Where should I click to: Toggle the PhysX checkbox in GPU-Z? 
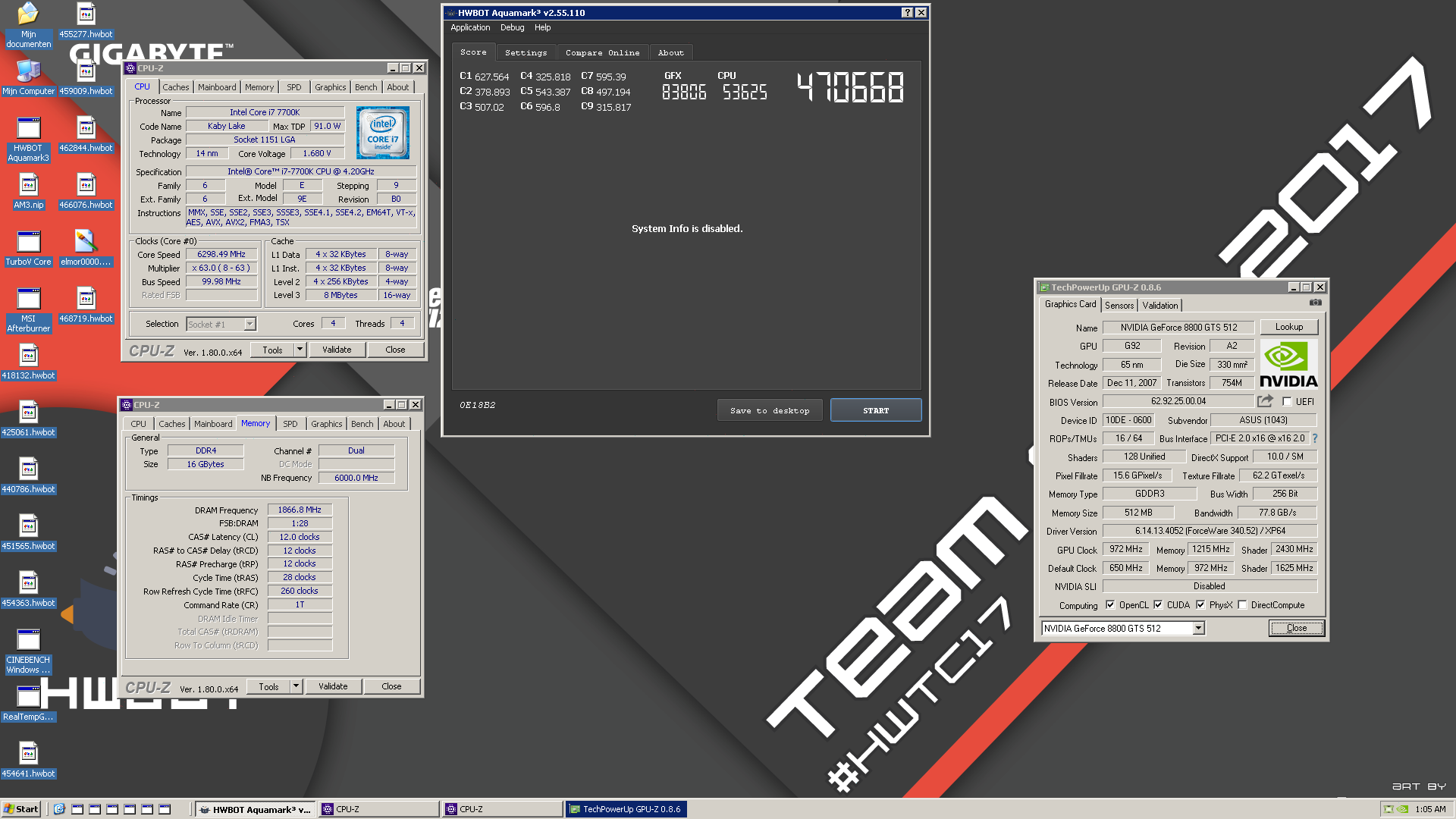pos(1200,605)
